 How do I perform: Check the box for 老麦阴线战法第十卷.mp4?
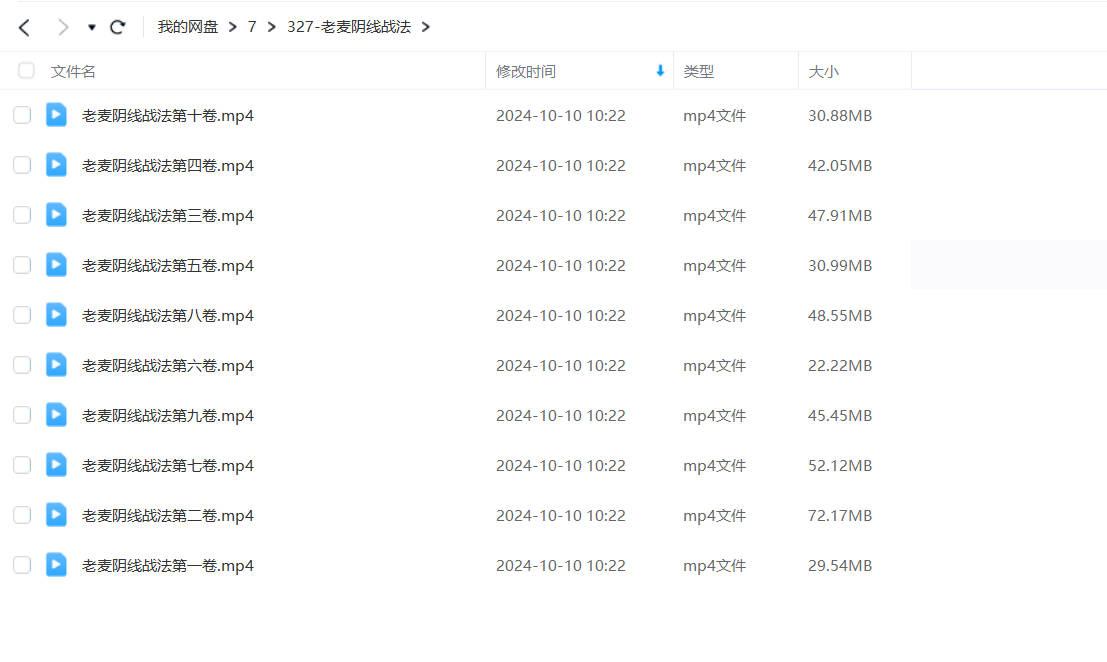[x=23, y=115]
